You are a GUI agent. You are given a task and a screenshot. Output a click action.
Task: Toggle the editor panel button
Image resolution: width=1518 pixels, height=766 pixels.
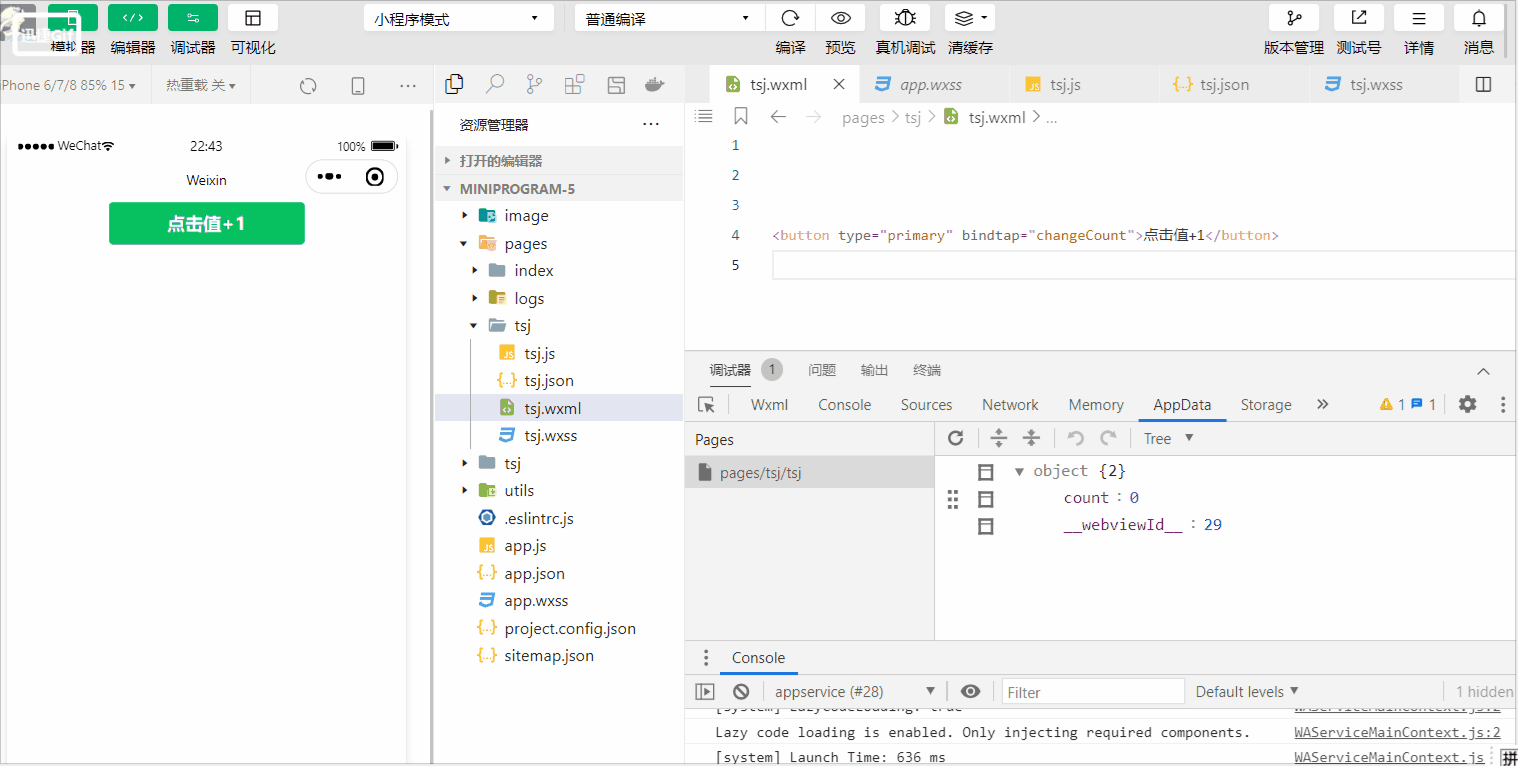coord(133,18)
